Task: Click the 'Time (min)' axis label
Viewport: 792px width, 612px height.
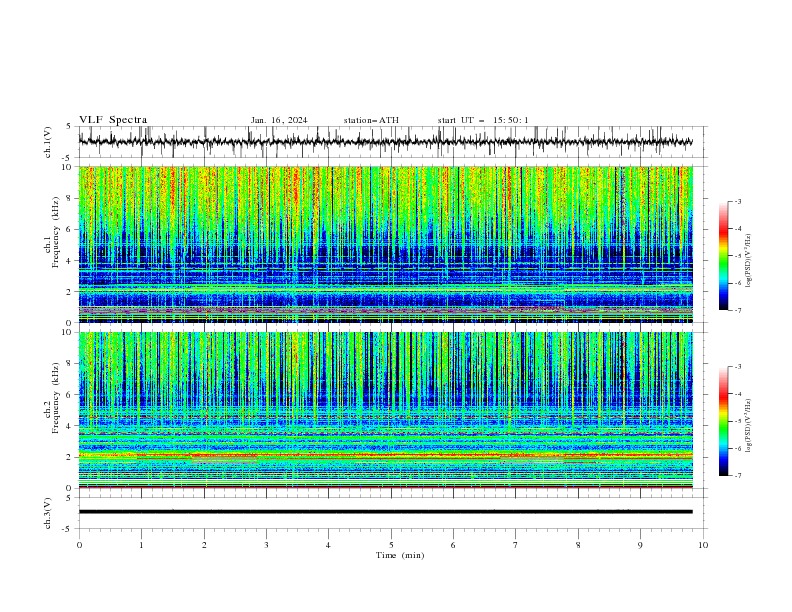Action: (x=400, y=555)
